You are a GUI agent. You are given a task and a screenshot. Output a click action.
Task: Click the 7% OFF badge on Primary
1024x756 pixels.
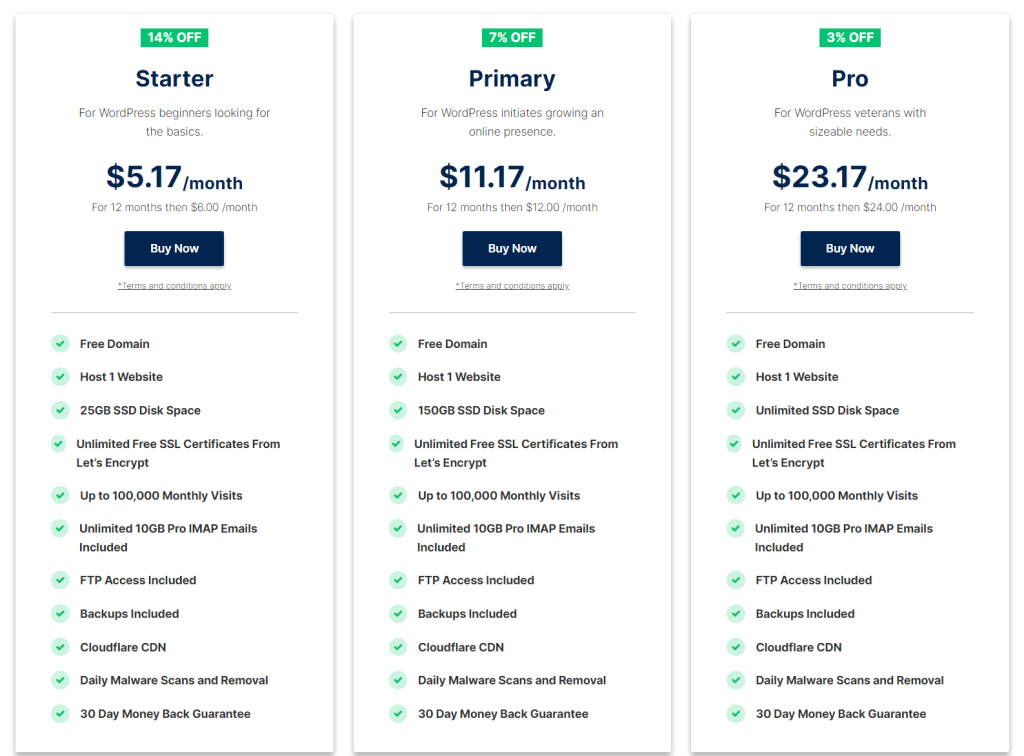click(x=512, y=38)
